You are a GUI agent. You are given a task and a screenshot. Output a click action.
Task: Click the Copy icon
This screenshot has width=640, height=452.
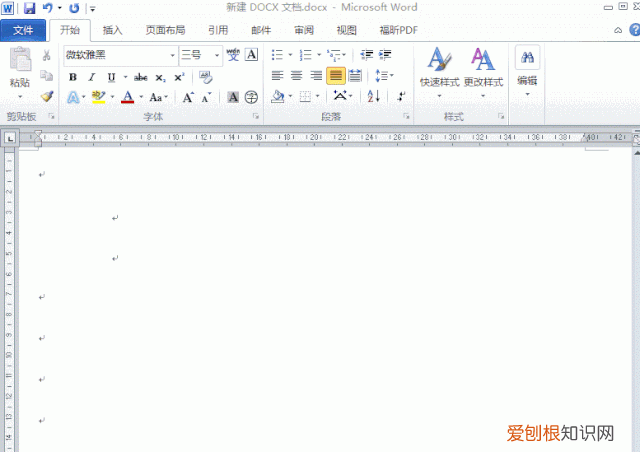[47, 76]
